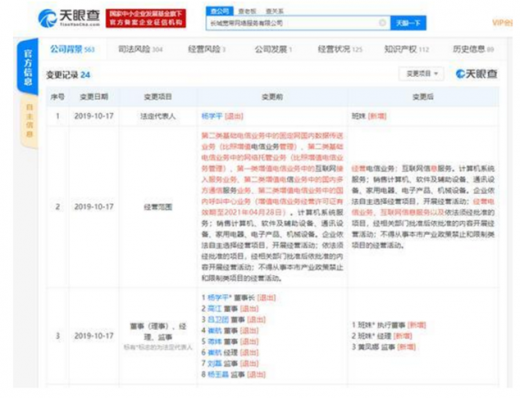Open the name link numbered 8 with 监事

point(218,374)
